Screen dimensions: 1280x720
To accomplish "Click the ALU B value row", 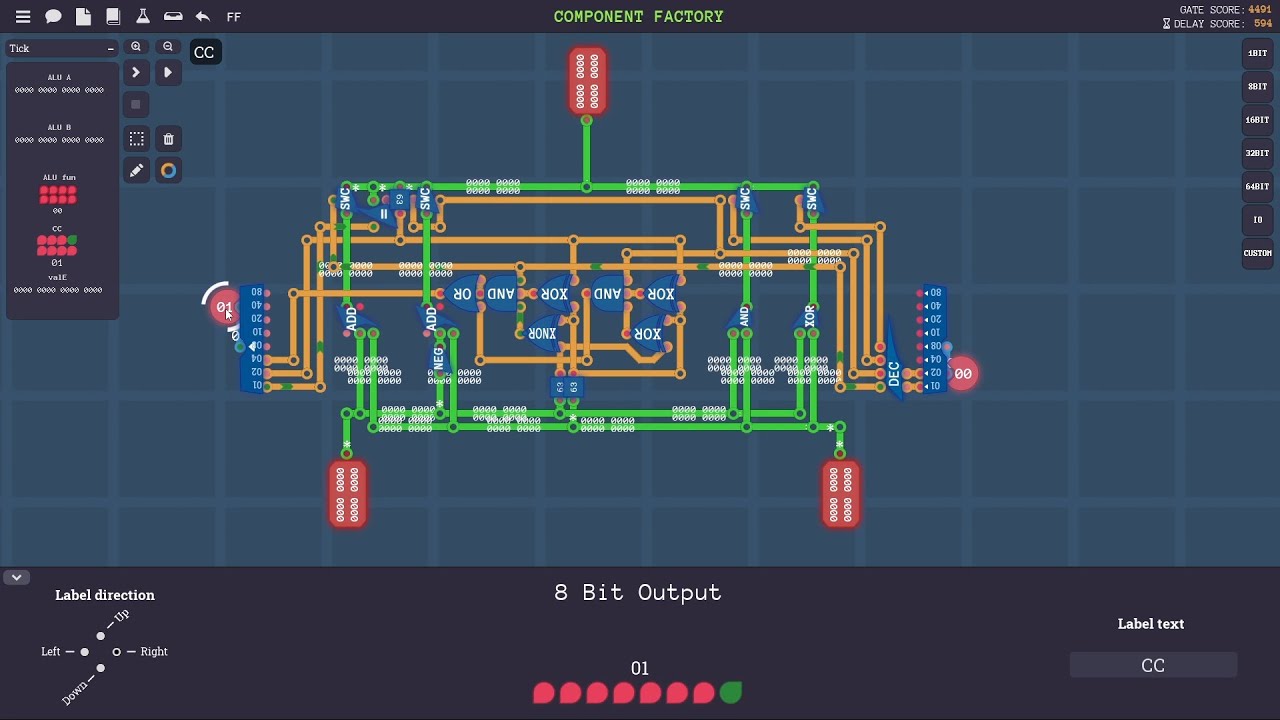I will point(59,140).
